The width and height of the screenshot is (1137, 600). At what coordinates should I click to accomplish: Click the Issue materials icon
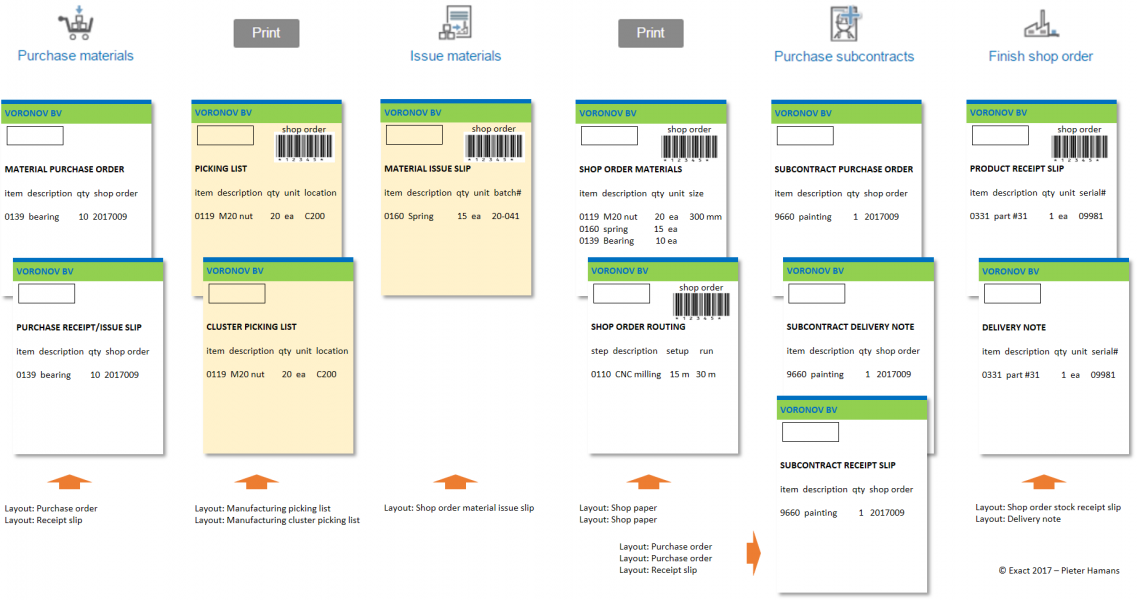point(455,22)
